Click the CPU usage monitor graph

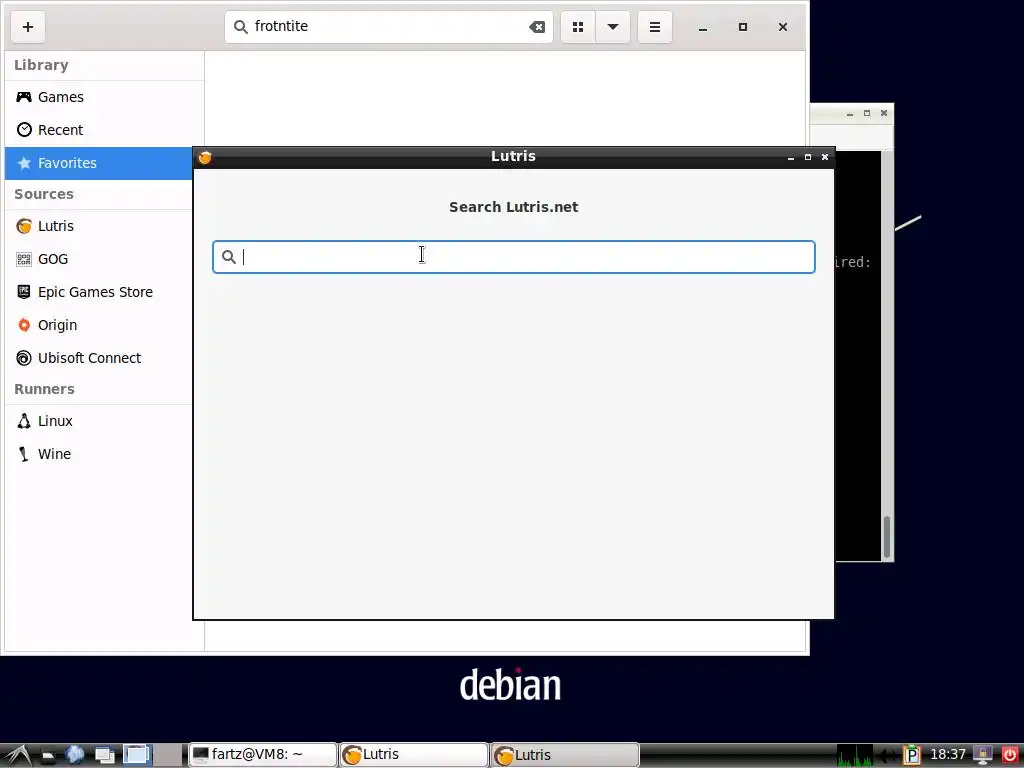click(855, 756)
